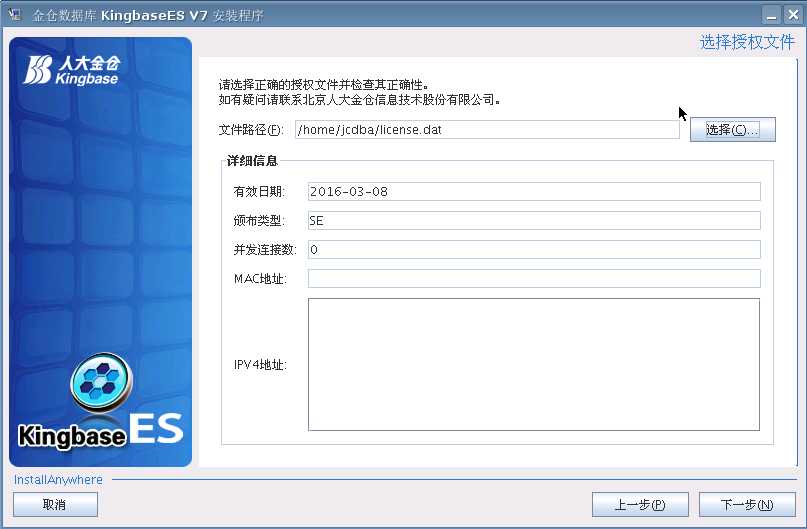Screen dimensions: 807x529
Task: Click the 详细信息 group label
Action: tap(252, 161)
